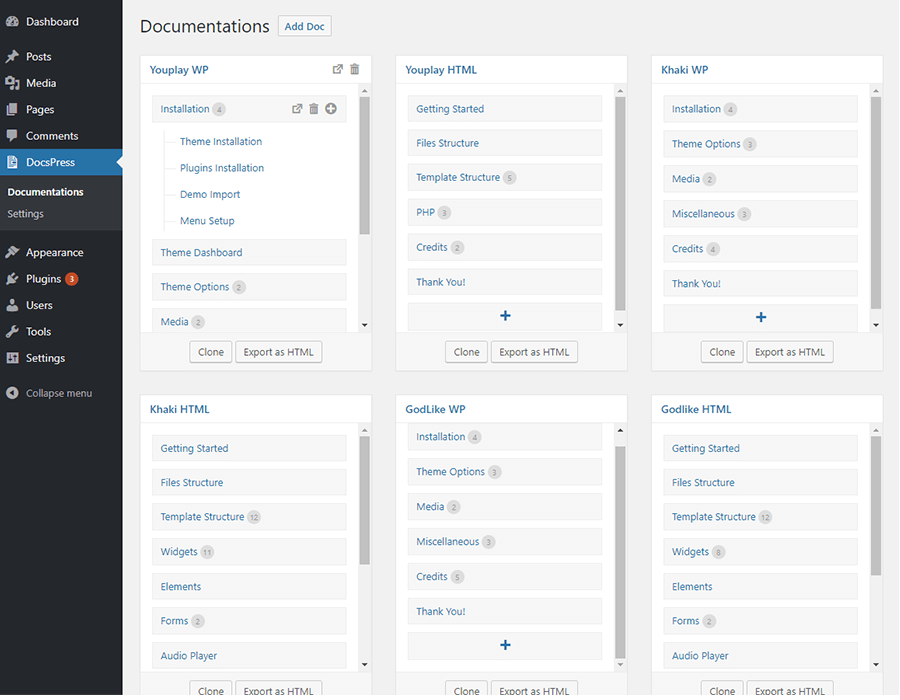Open Demo Import article
This screenshot has height=700, width=900.
pyautogui.click(x=210, y=195)
